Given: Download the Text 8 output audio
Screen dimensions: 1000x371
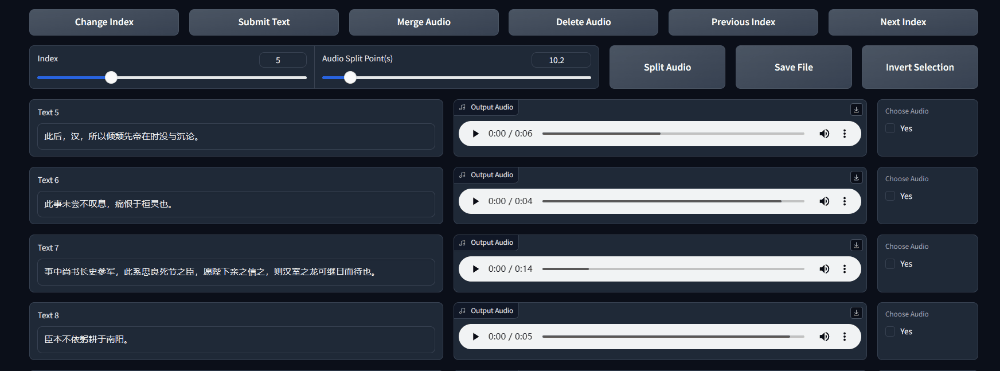Looking at the screenshot, I should (857, 312).
